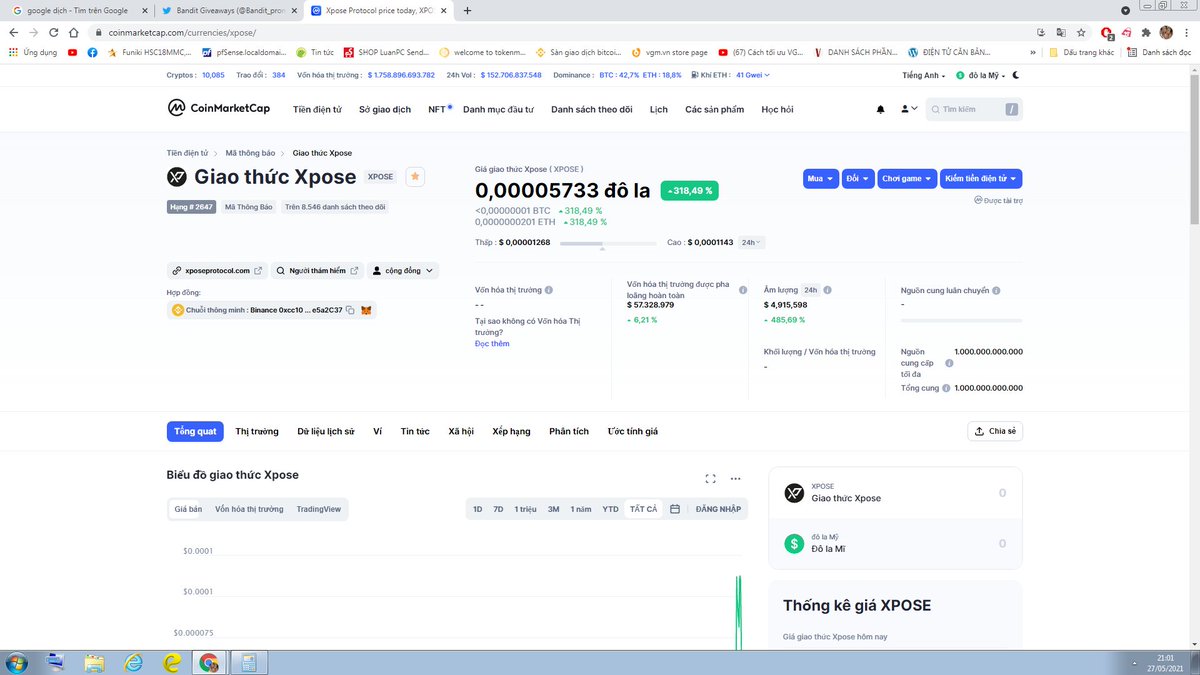Switch chart to TradingView
This screenshot has width=1200, height=675.
point(318,509)
